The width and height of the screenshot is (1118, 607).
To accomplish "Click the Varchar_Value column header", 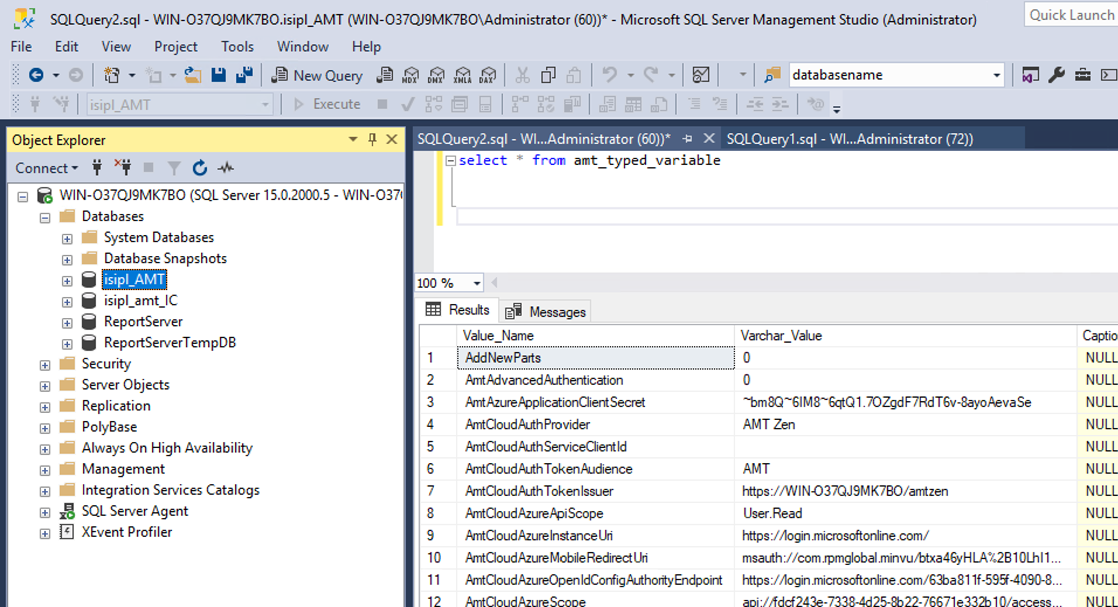I will tap(906, 336).
